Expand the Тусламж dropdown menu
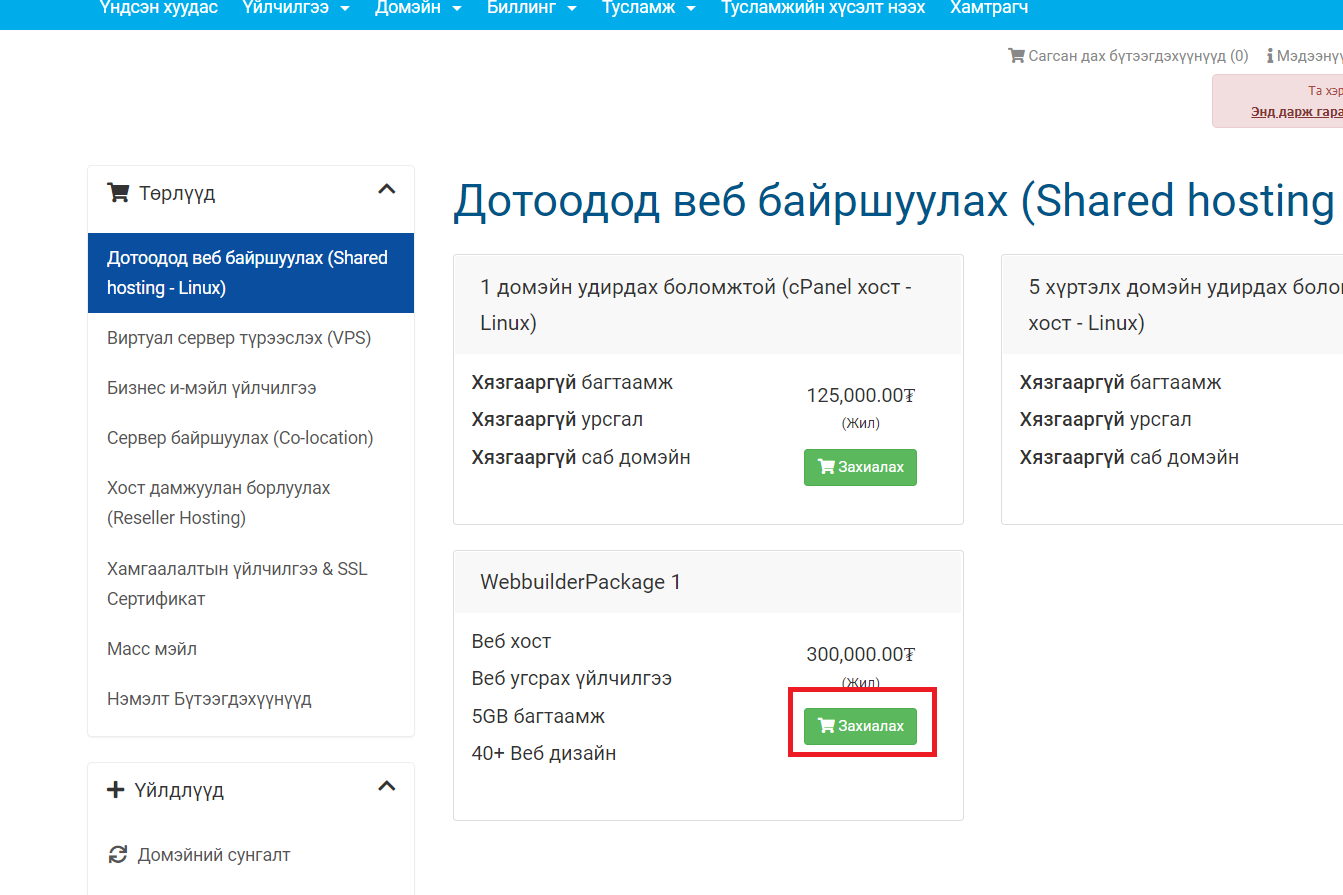This screenshot has width=1343, height=895. [648, 8]
